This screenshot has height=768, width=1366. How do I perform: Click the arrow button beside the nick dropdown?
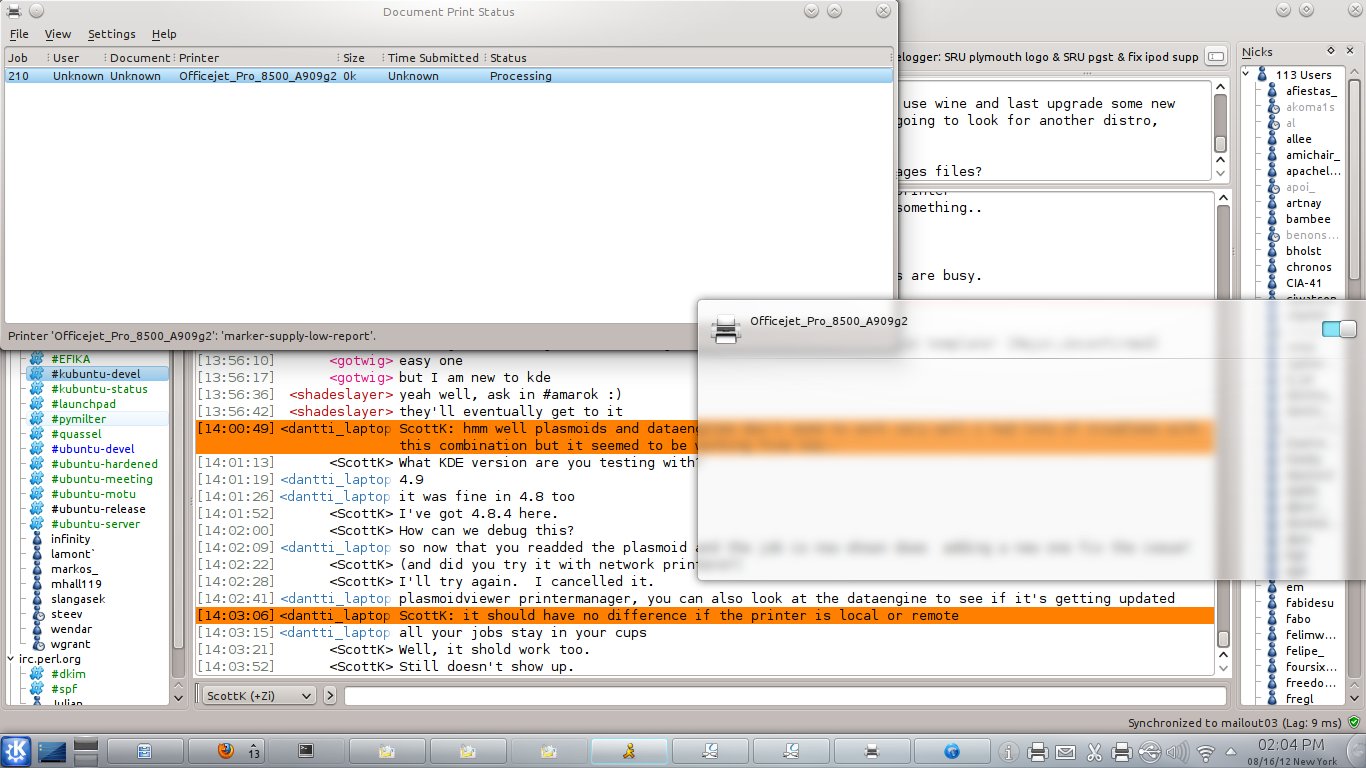[x=330, y=695]
